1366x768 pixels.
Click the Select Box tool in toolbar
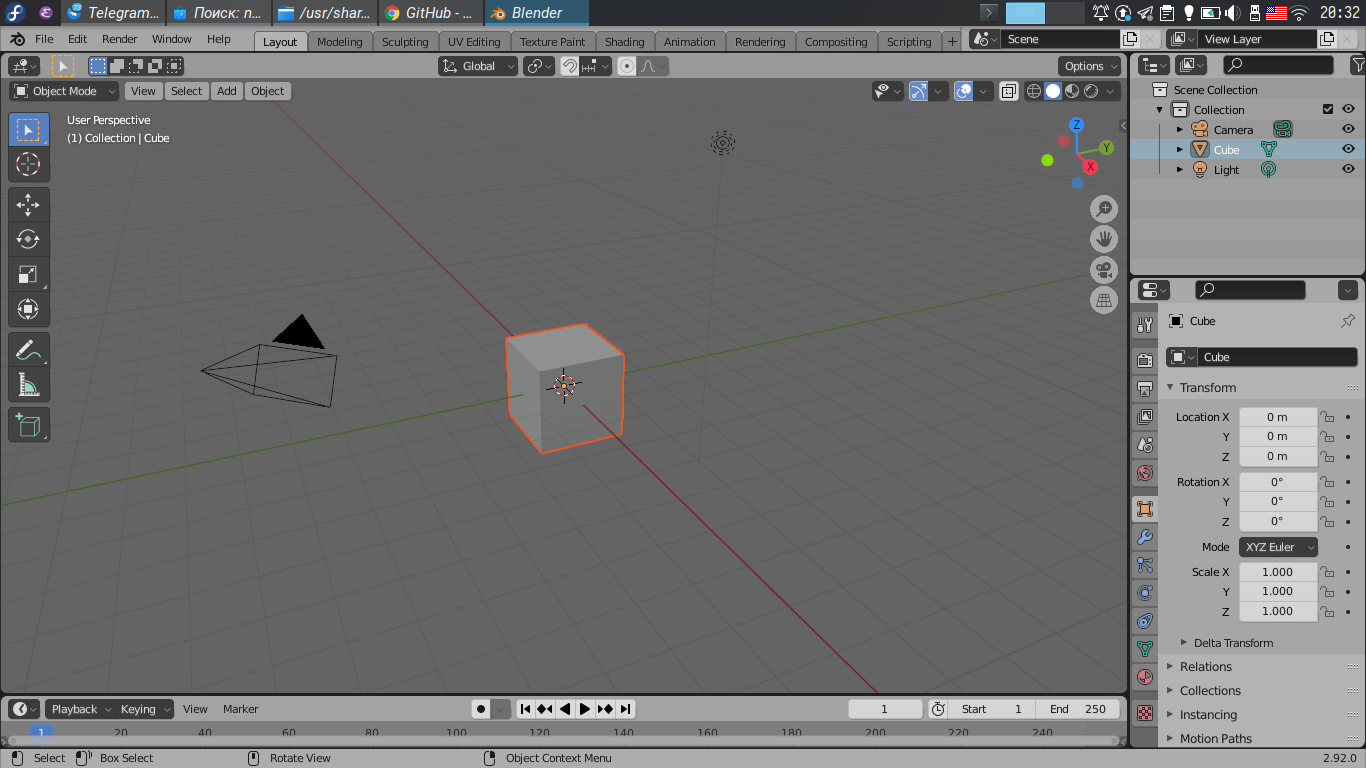coord(29,130)
